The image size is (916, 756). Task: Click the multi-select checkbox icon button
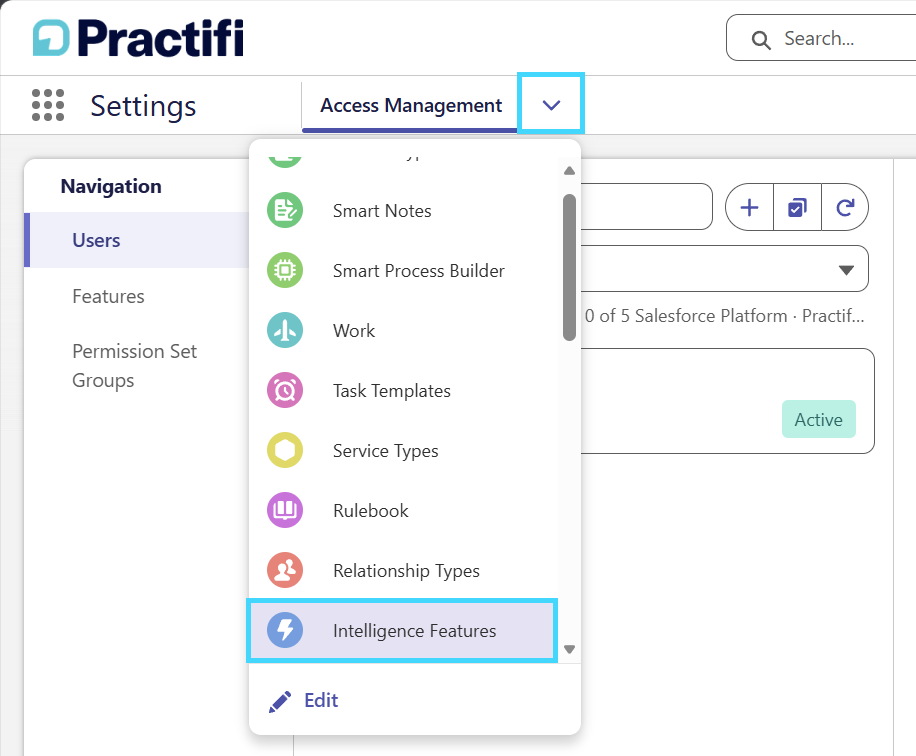click(x=797, y=207)
